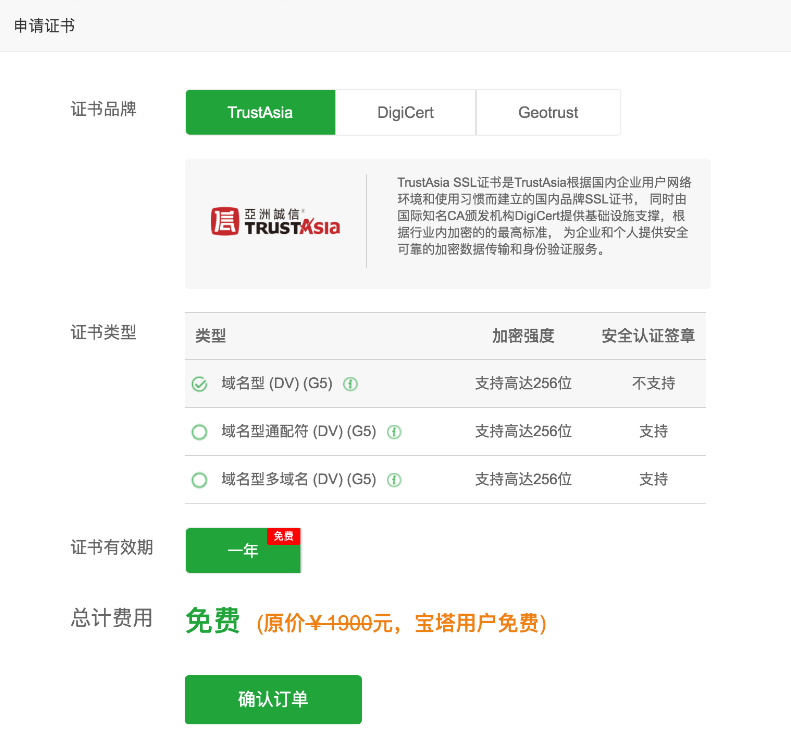Select the 域名型多域名 (DV) (G5) radio option
Screen dimensions: 791x756
pos(199,480)
